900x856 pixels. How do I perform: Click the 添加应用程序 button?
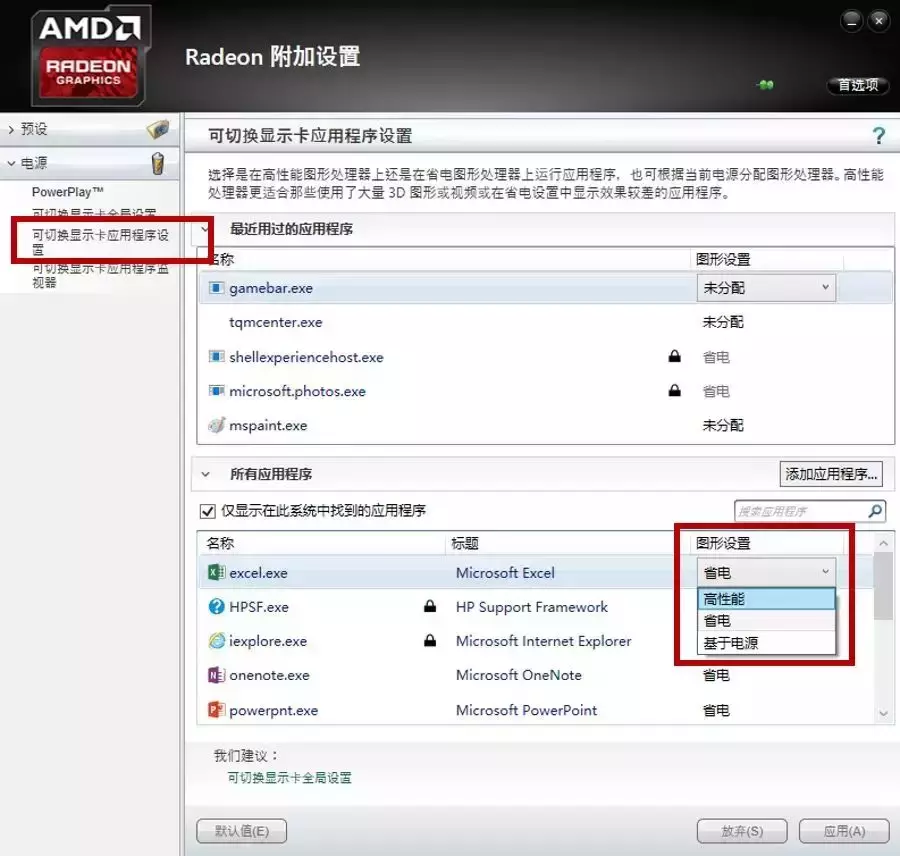(x=831, y=475)
